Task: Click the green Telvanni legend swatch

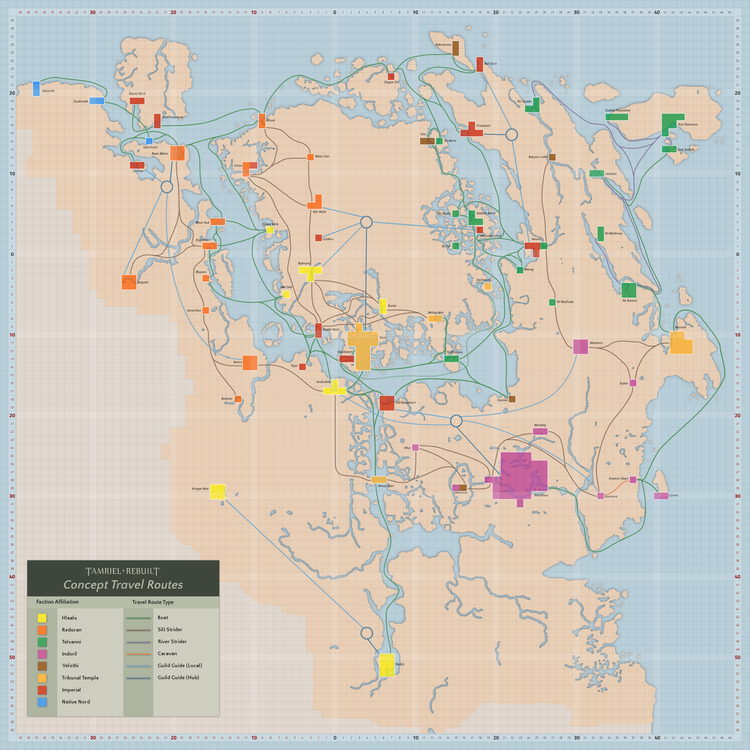Action: pyautogui.click(x=42, y=642)
